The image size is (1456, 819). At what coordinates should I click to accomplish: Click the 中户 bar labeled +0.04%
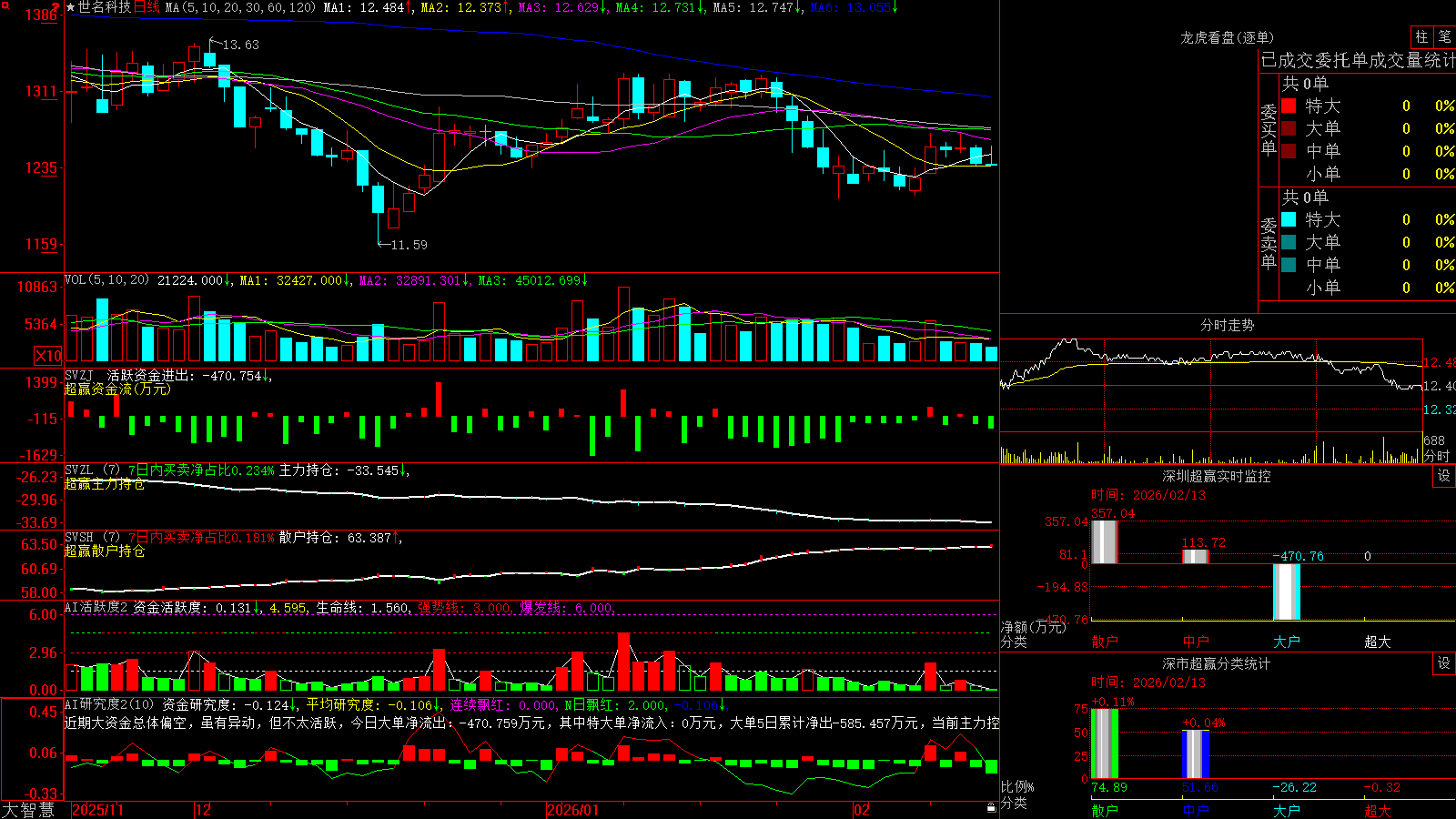[x=1196, y=754]
